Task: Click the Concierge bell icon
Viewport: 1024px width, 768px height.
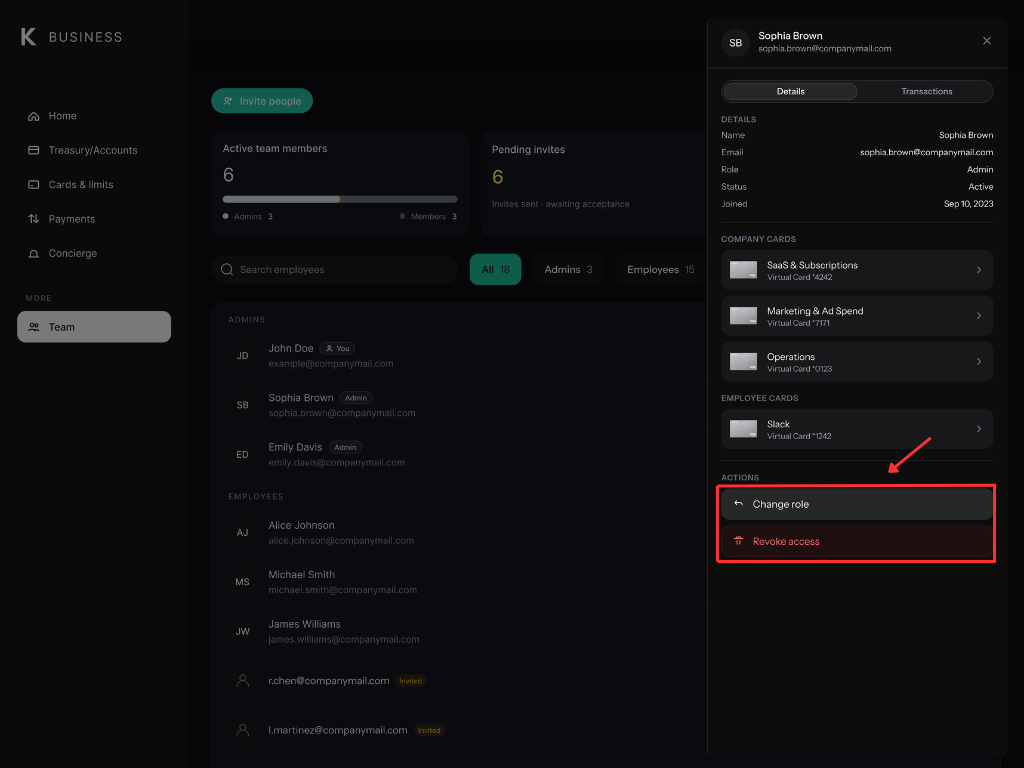Action: (x=33, y=253)
